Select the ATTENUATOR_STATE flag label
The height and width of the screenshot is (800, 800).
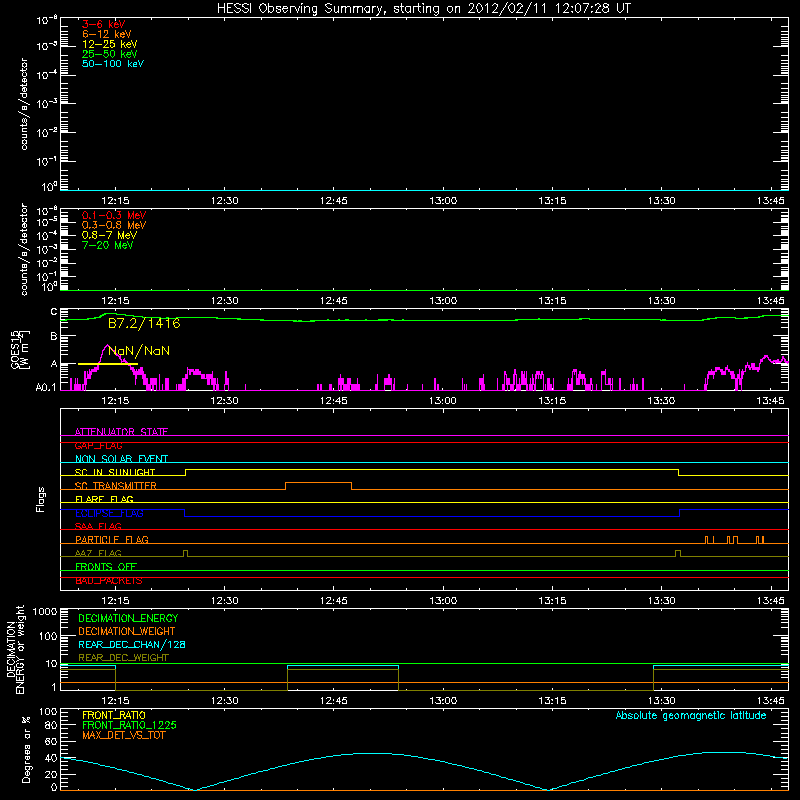click(121, 432)
